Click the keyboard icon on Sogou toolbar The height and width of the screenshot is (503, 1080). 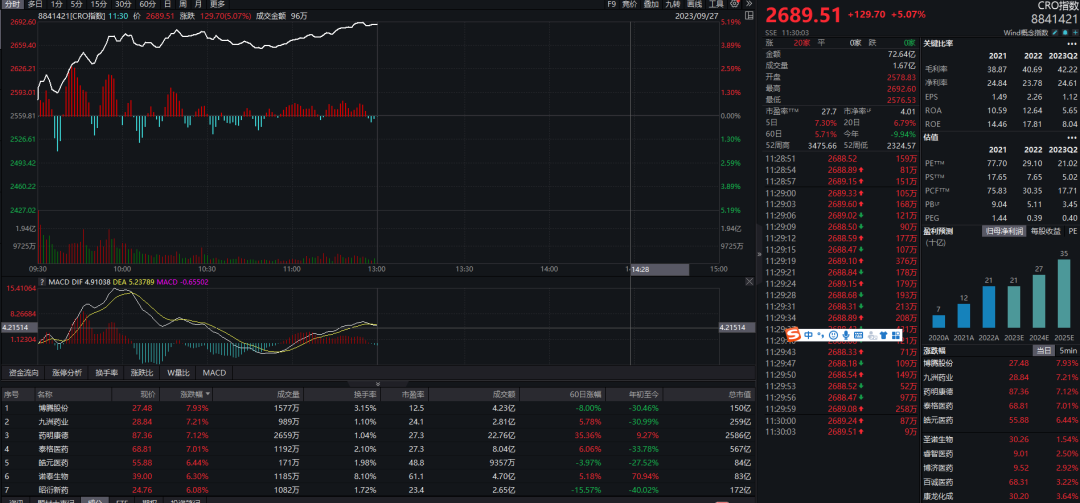[x=858, y=335]
